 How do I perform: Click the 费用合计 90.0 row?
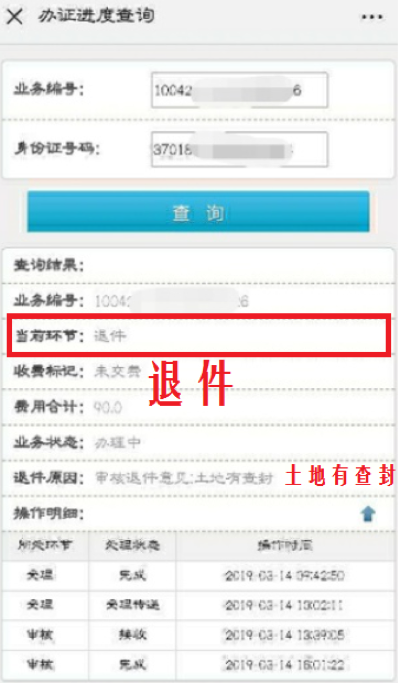[198, 407]
